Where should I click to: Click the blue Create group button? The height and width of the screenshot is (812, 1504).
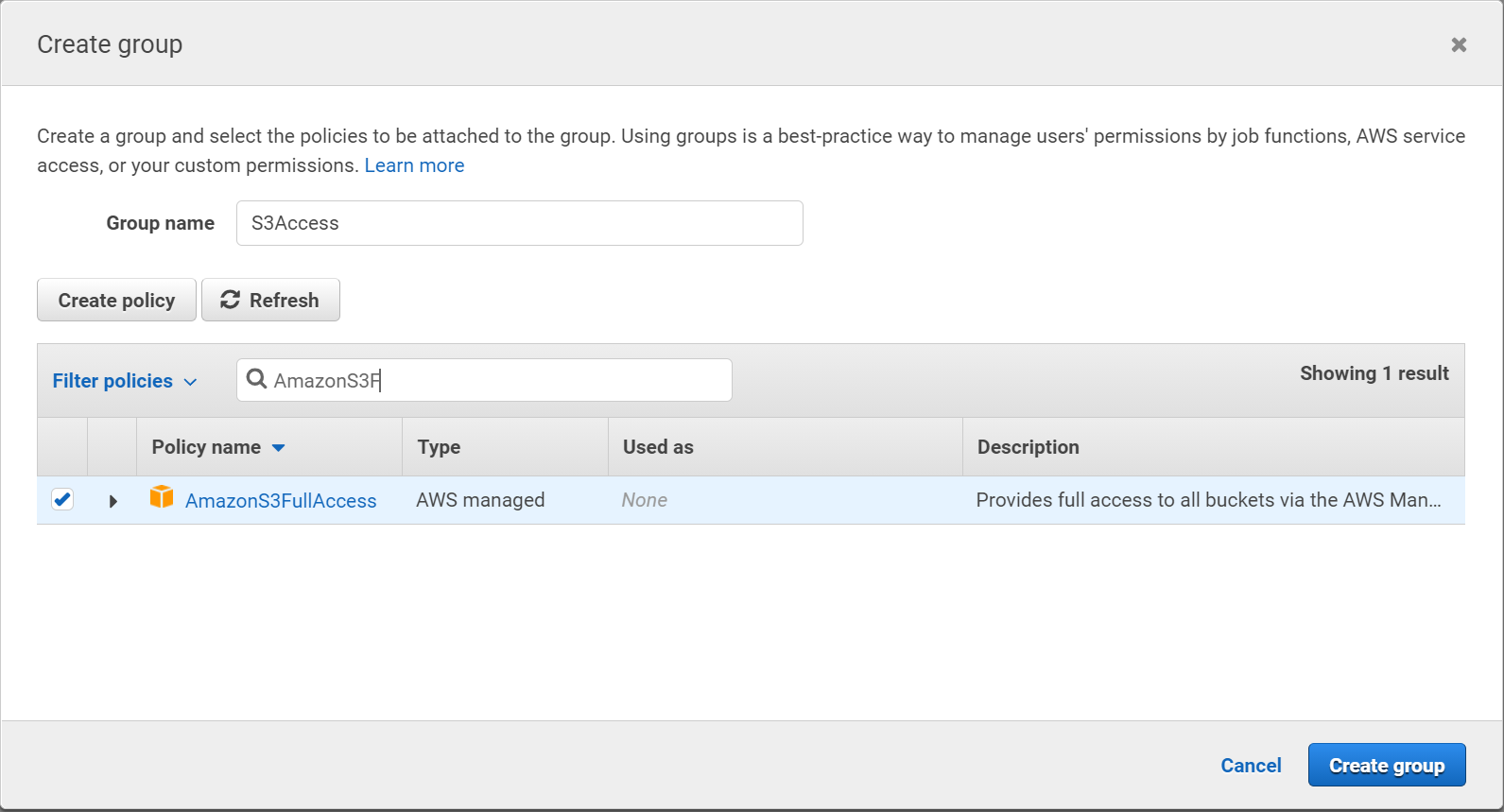click(x=1386, y=765)
